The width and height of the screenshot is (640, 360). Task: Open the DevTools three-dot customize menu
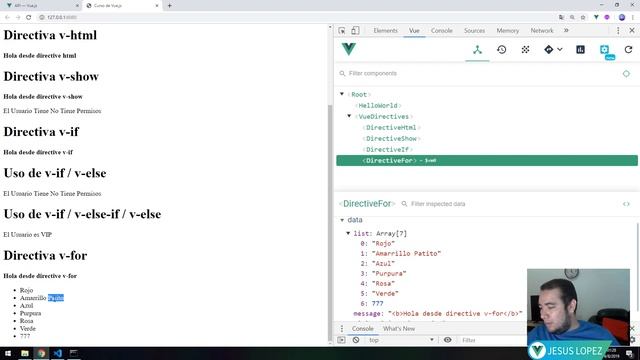(x=618, y=31)
